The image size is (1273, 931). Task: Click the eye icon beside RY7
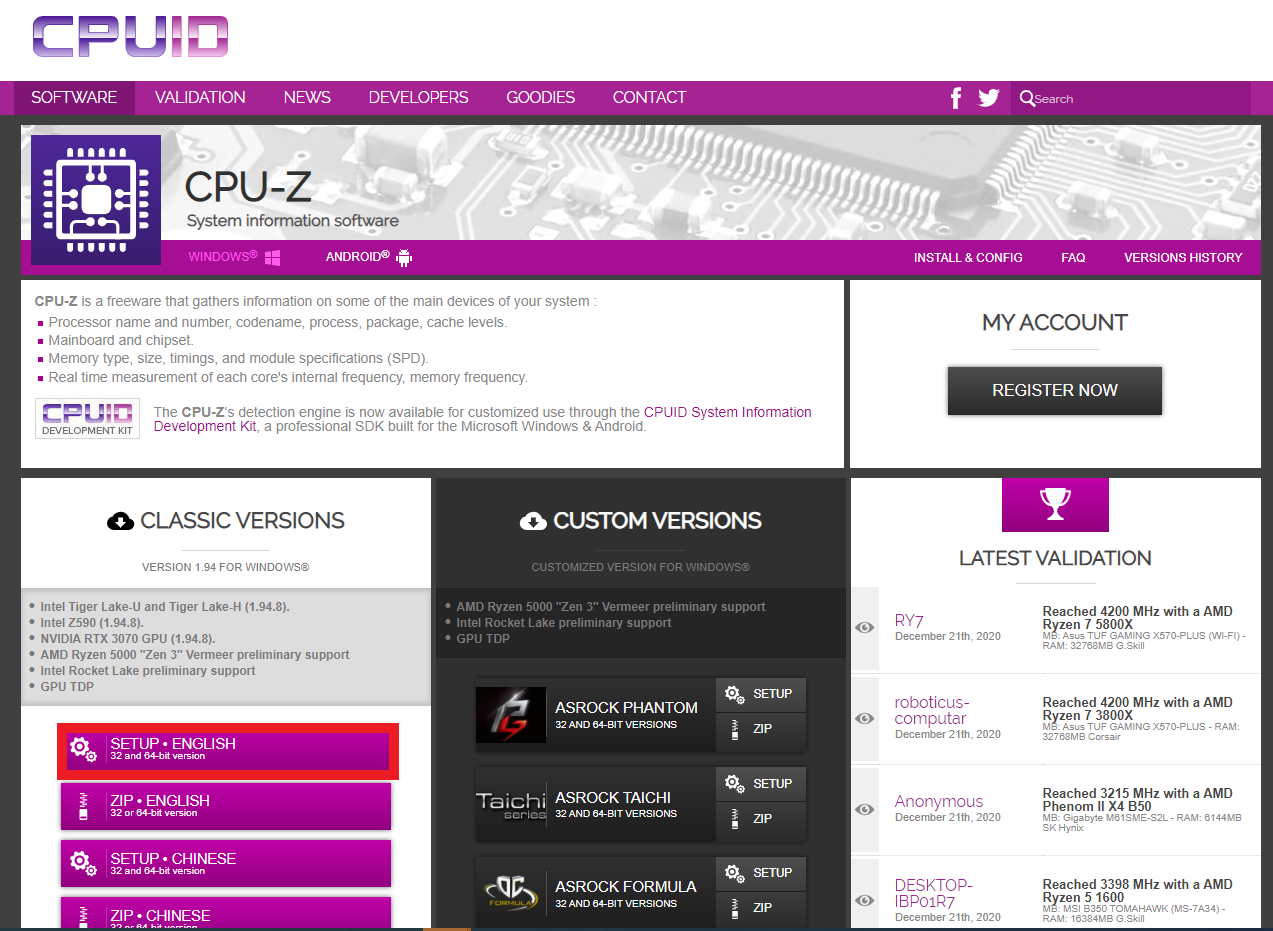(x=865, y=628)
